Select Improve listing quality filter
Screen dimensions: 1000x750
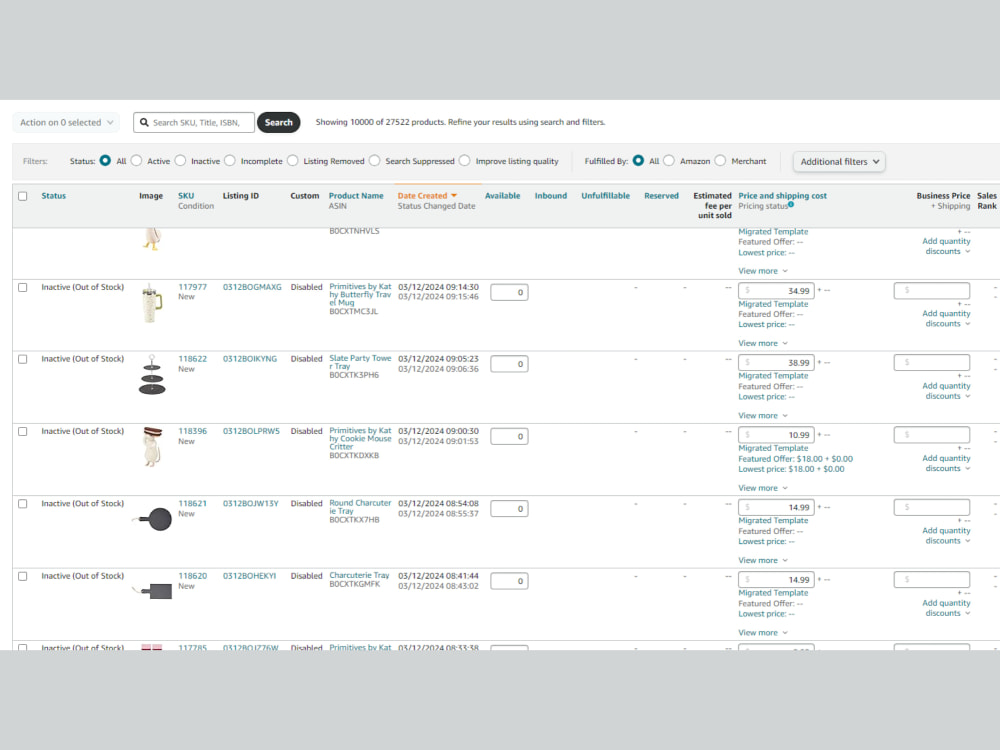coord(465,161)
